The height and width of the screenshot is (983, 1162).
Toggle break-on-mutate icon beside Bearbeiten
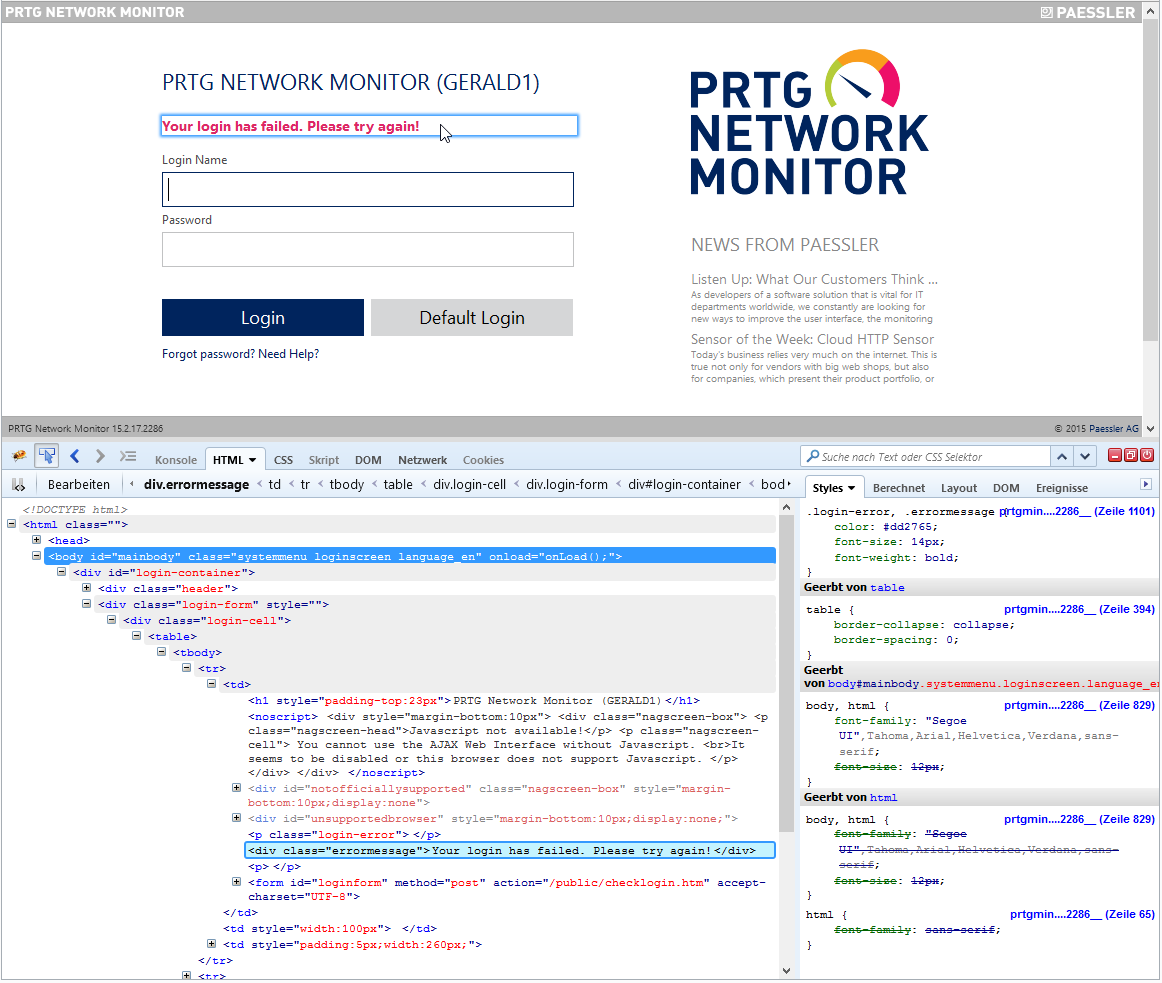click(x=19, y=485)
